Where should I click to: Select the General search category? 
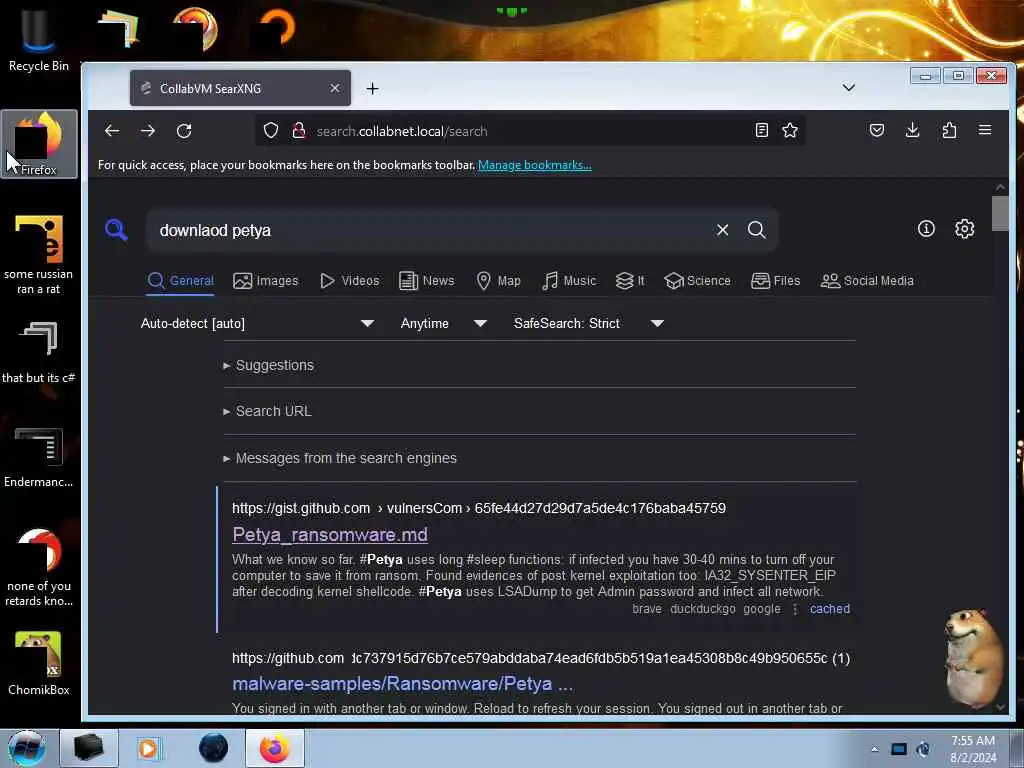pos(180,281)
